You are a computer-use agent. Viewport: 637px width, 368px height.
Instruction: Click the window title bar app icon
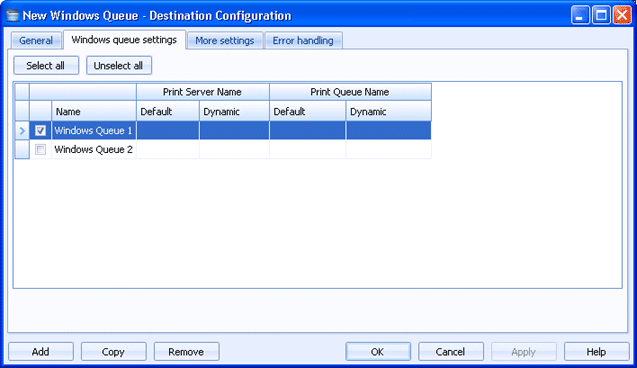13,15
